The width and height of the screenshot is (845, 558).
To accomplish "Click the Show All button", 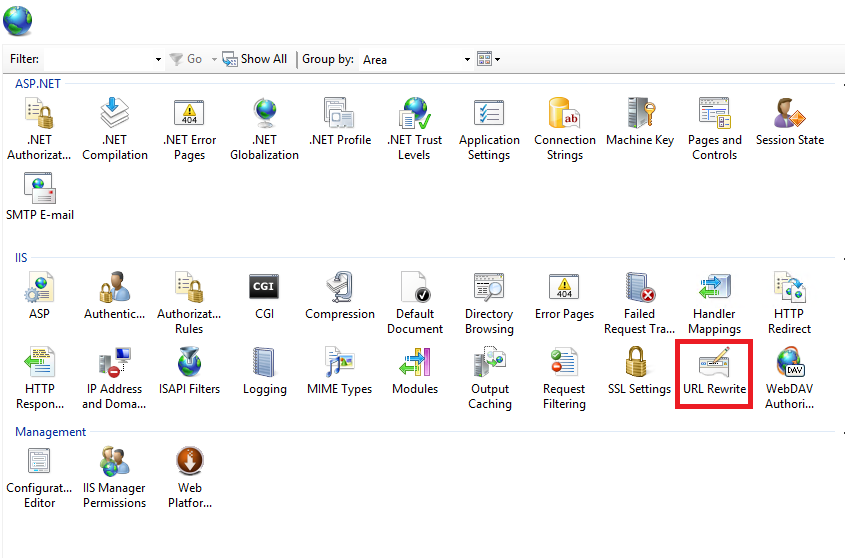I will tap(255, 59).
